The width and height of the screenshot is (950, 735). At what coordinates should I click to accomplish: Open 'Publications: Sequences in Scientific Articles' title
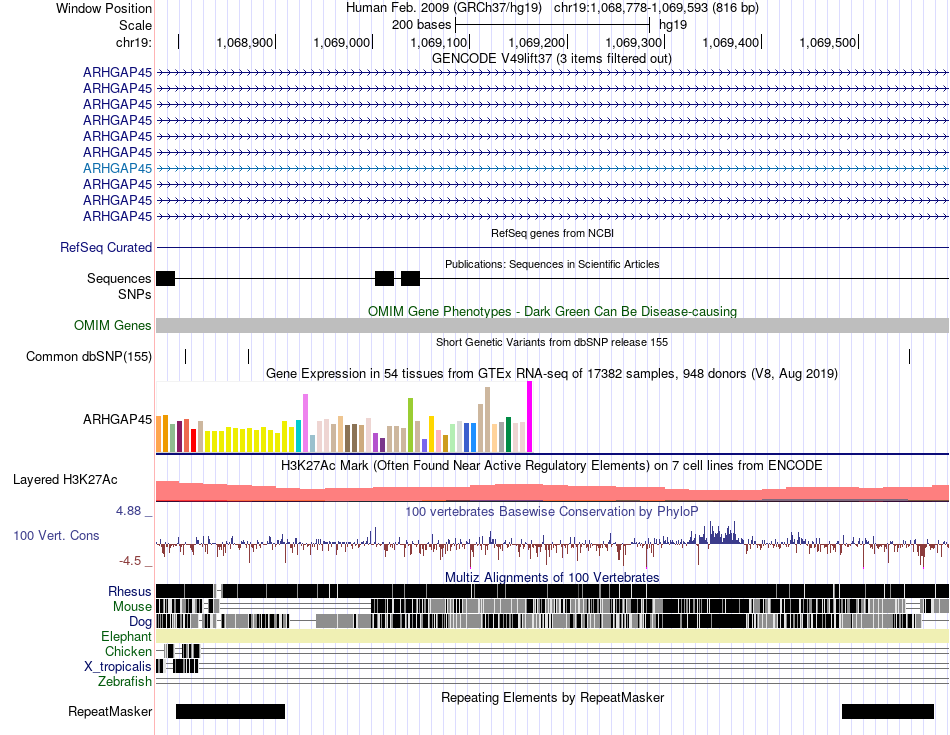[552, 264]
